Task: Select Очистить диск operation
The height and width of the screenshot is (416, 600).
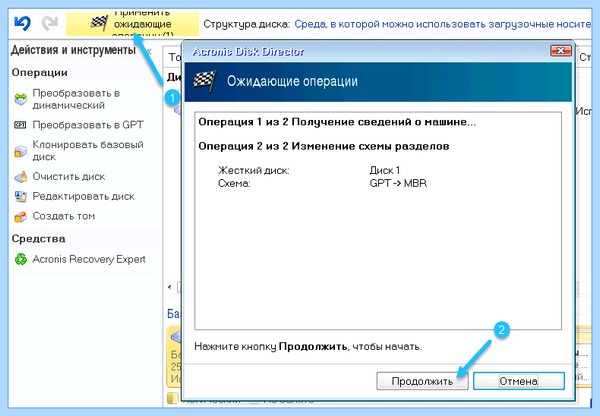Action: tap(68, 177)
